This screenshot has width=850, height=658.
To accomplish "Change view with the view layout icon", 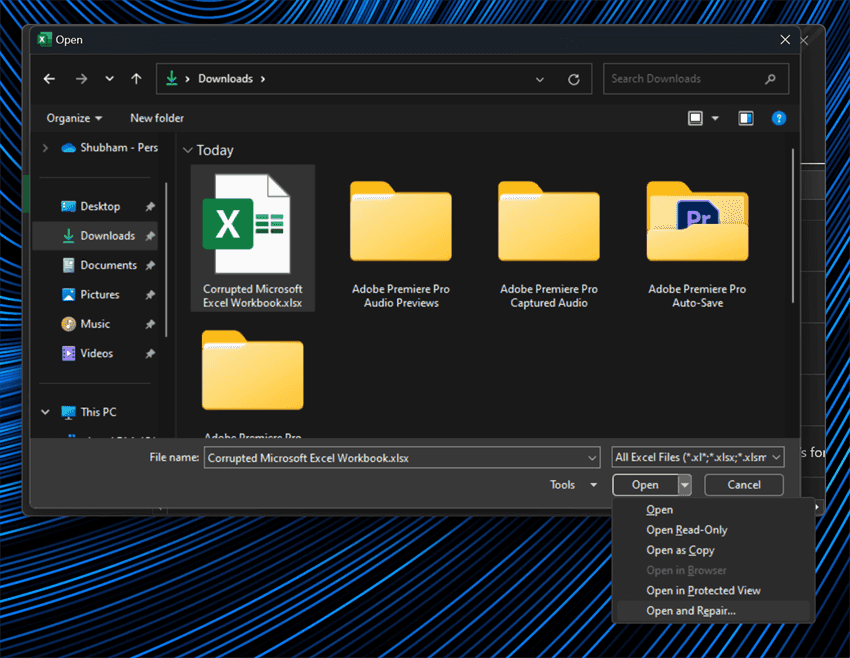I will (695, 118).
